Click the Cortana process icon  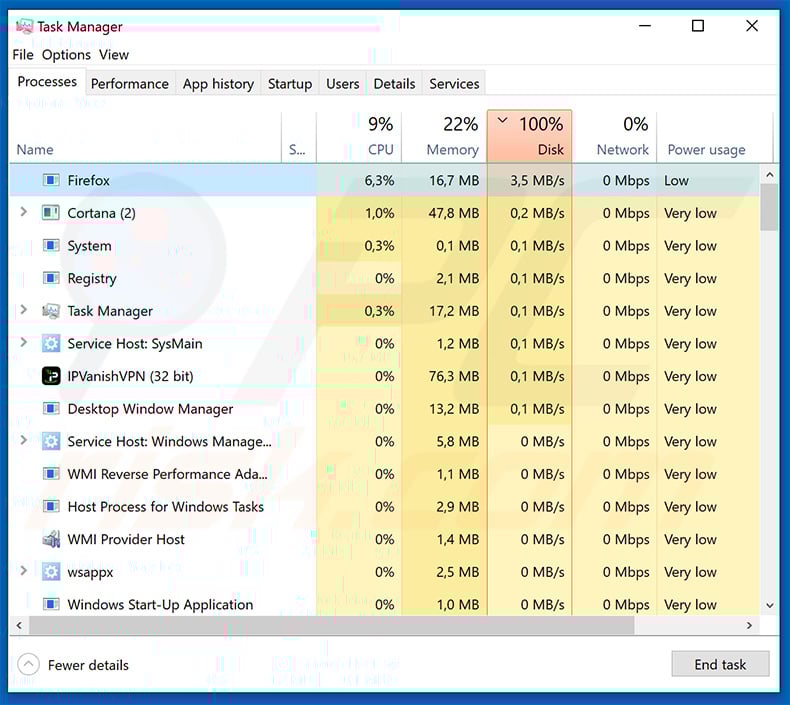(x=51, y=213)
